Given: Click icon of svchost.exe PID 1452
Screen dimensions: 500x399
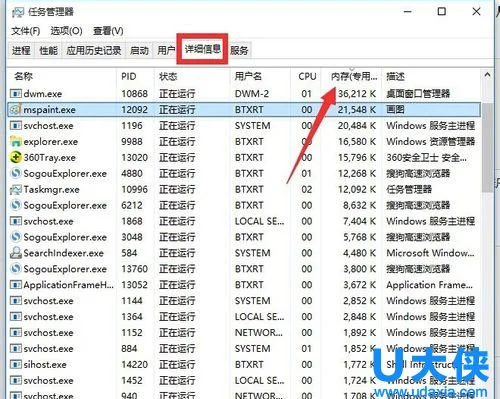Looking at the screenshot, I should (x=16, y=380).
